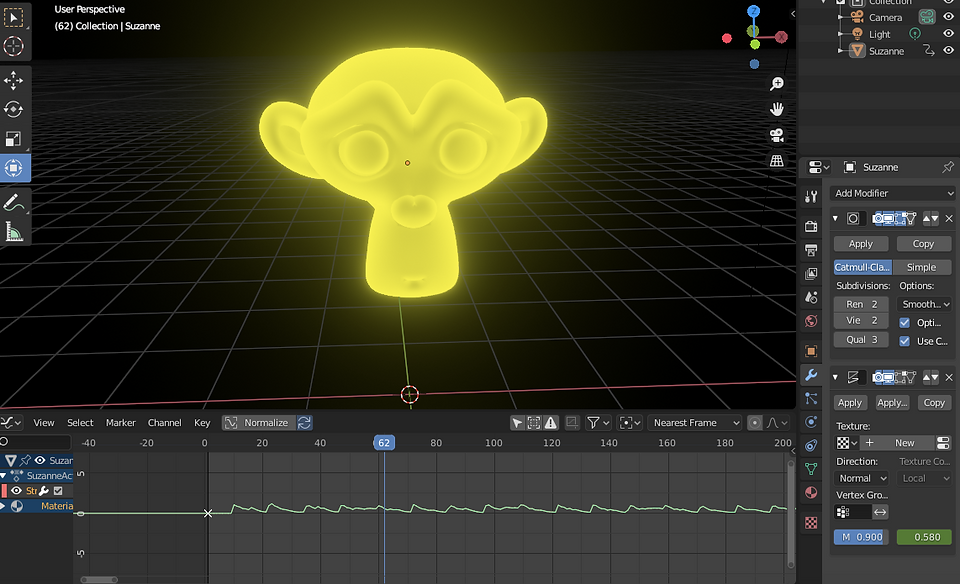Open the Channel menu
960x584 pixels.
pyautogui.click(x=165, y=422)
